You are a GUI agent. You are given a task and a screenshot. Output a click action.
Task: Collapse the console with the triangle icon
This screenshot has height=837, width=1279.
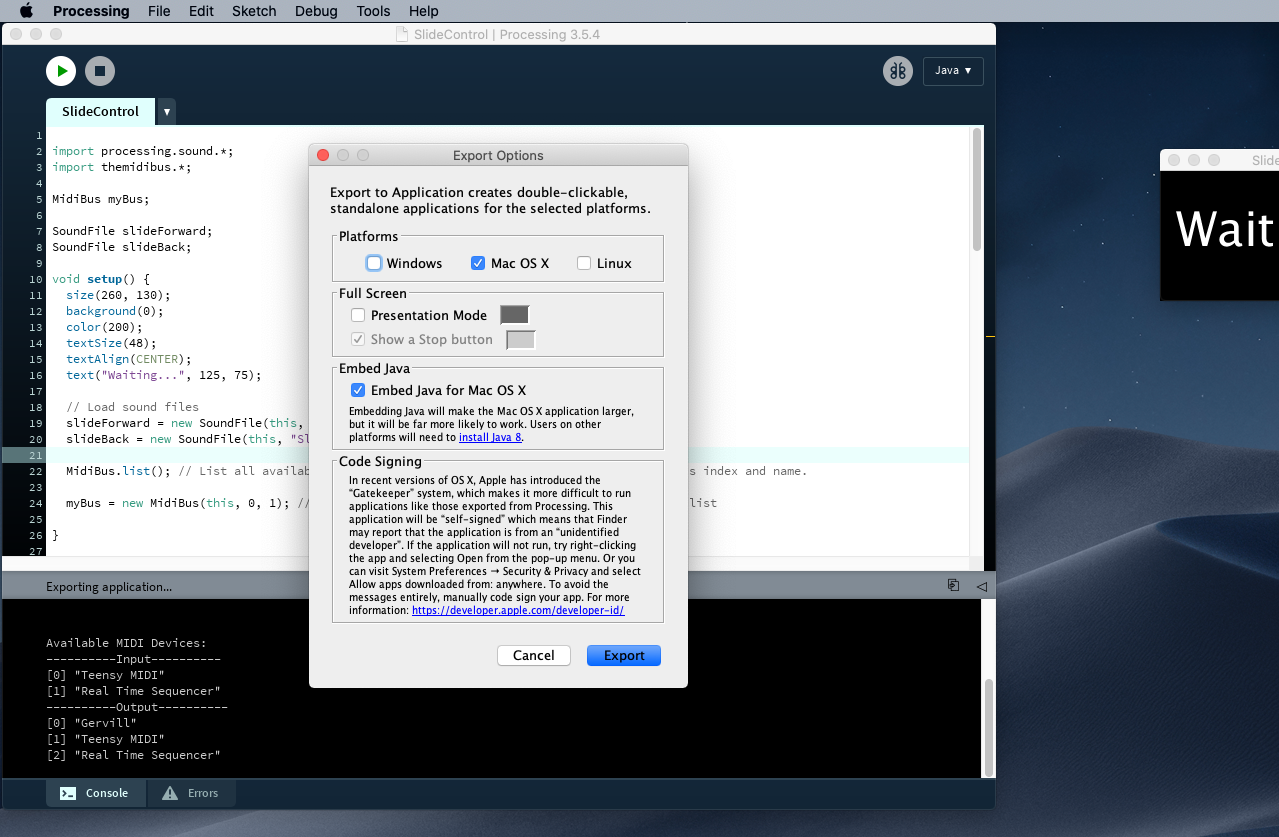(981, 586)
